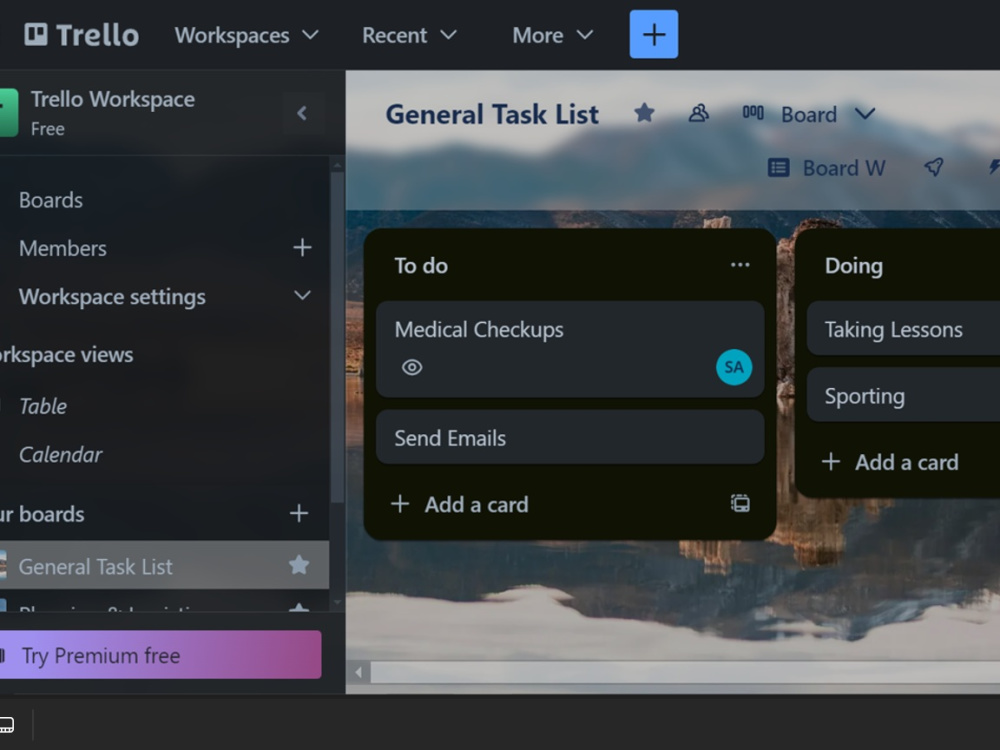Open Boards in the sidebar
This screenshot has width=1000, height=750.
[x=51, y=200]
